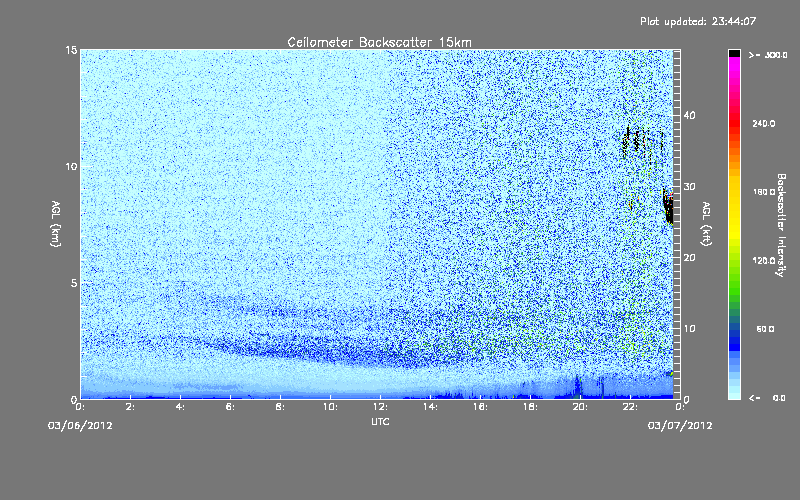Click the '60.0' colorbar label

coord(765,329)
